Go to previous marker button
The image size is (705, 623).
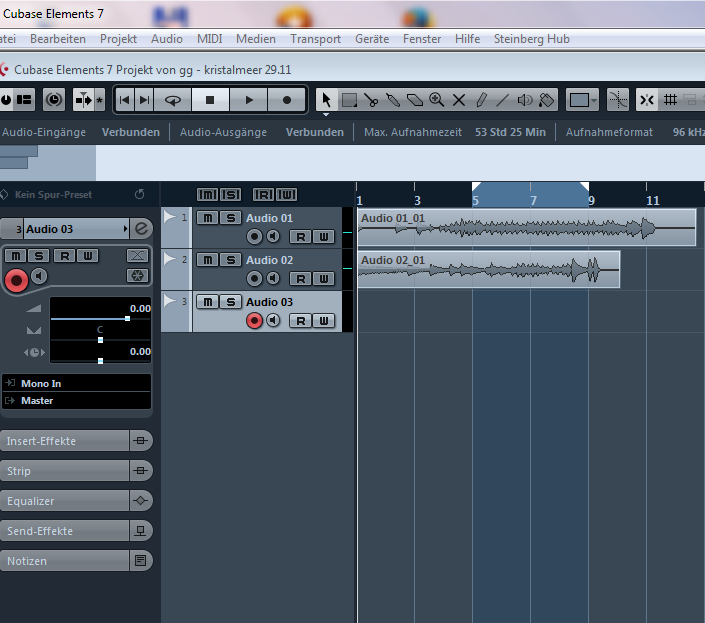click(125, 100)
